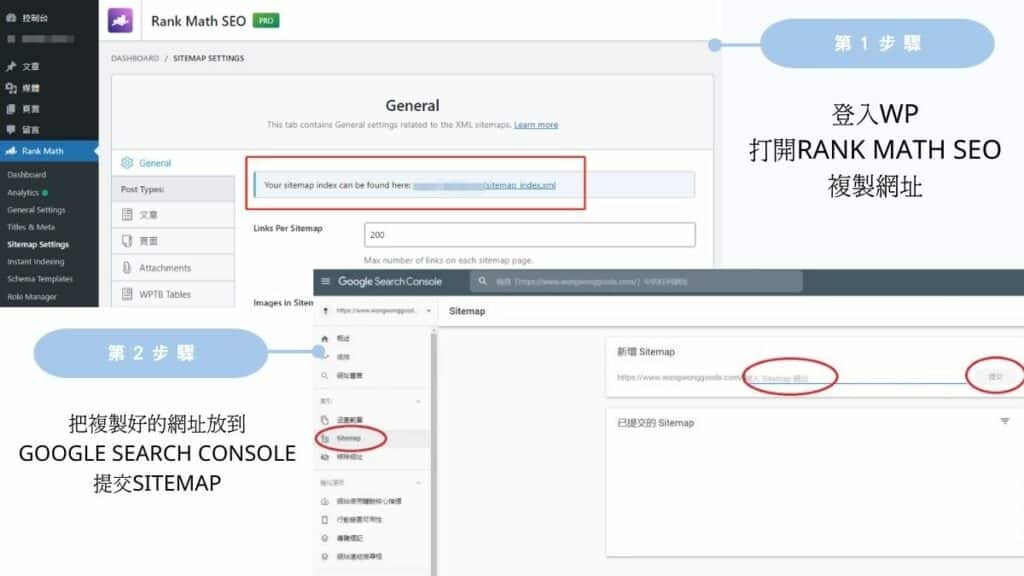
Task: Select the WPTB Tables sitemap tab
Action: (x=173, y=294)
